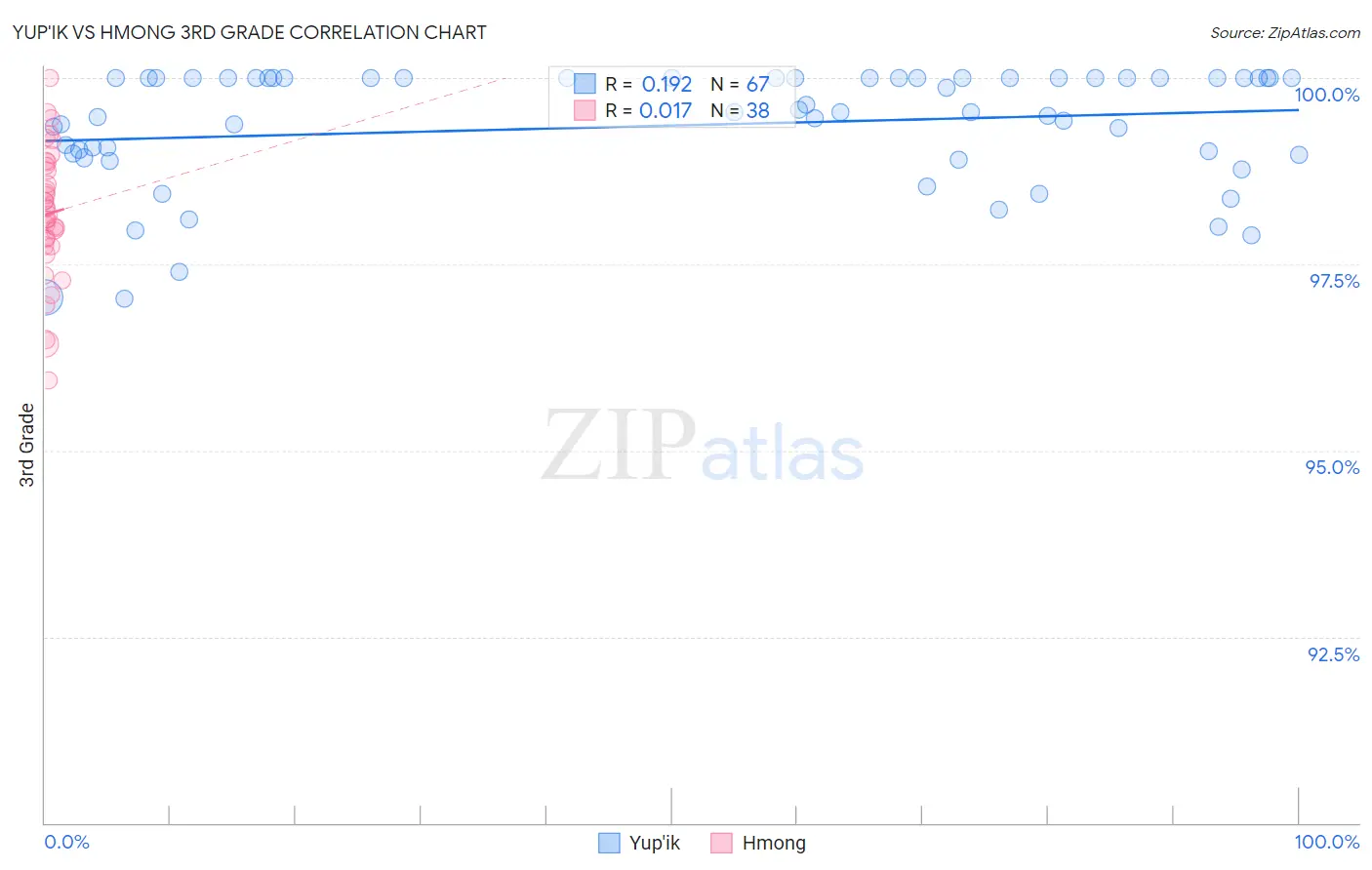Viewport: 1372px width, 870px height.
Task: Select the R = 0.192 correlation value
Action: point(648,85)
